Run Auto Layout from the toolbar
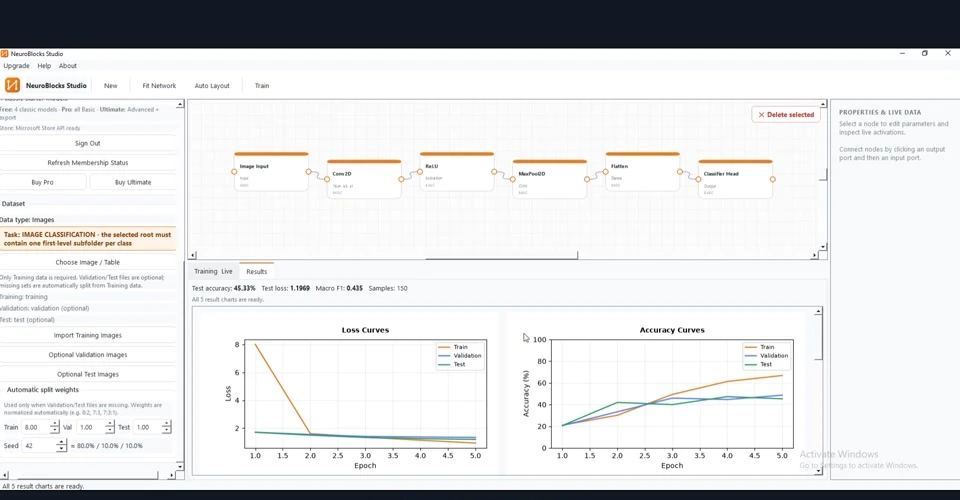Screen dimensions: 960x500 [212, 86]
